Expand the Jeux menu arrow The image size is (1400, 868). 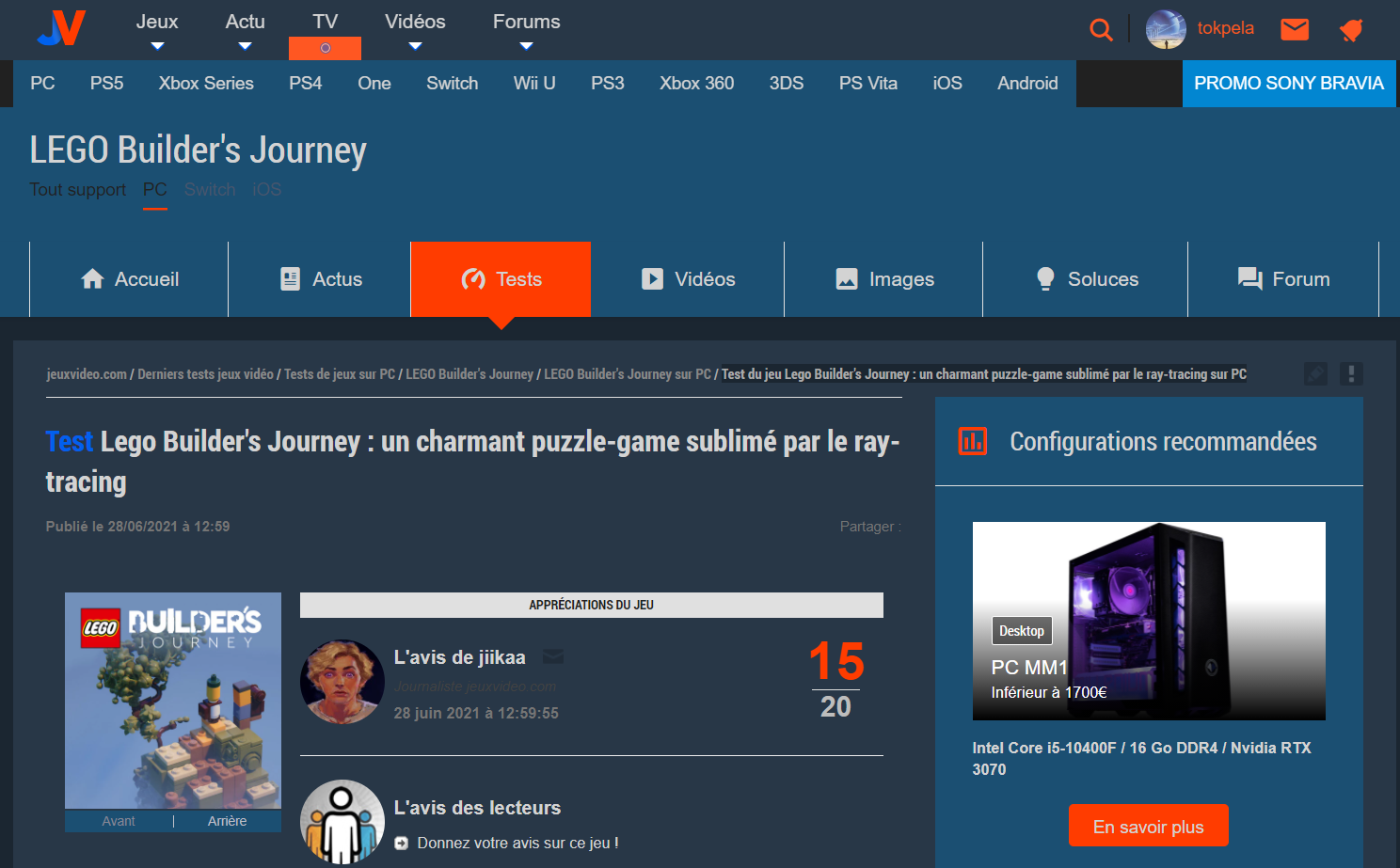tap(157, 46)
